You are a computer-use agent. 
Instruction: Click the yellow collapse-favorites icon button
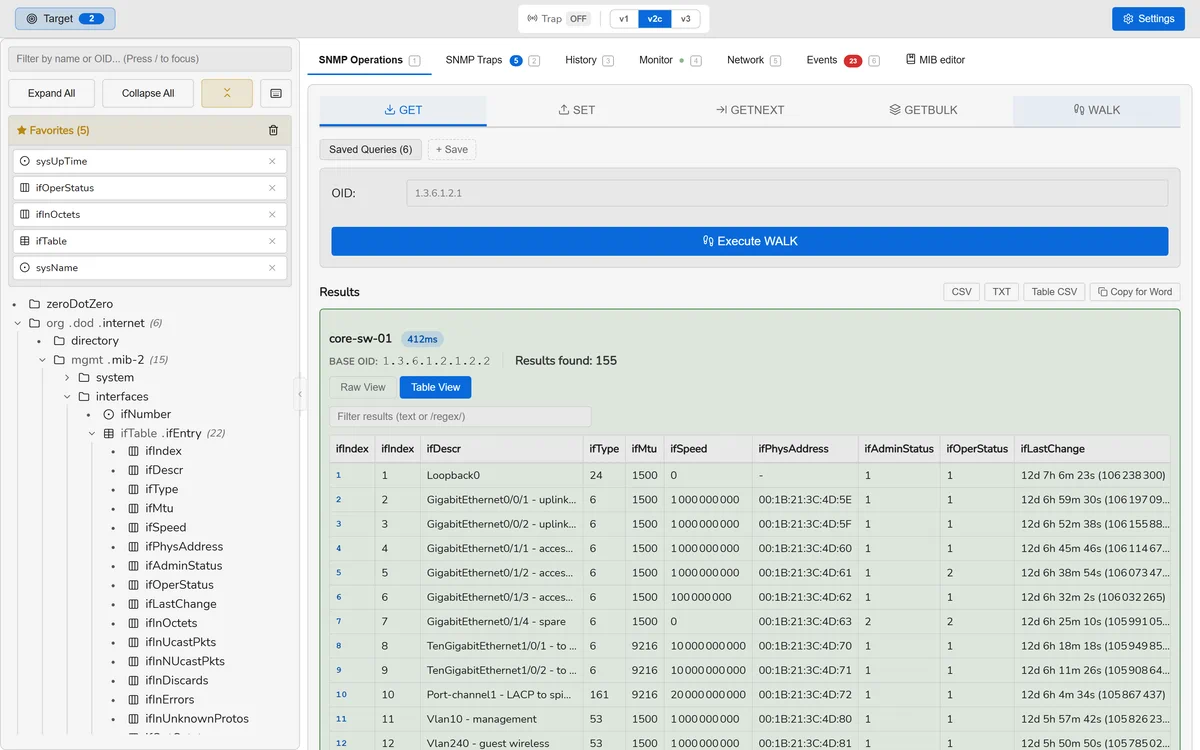coord(227,93)
